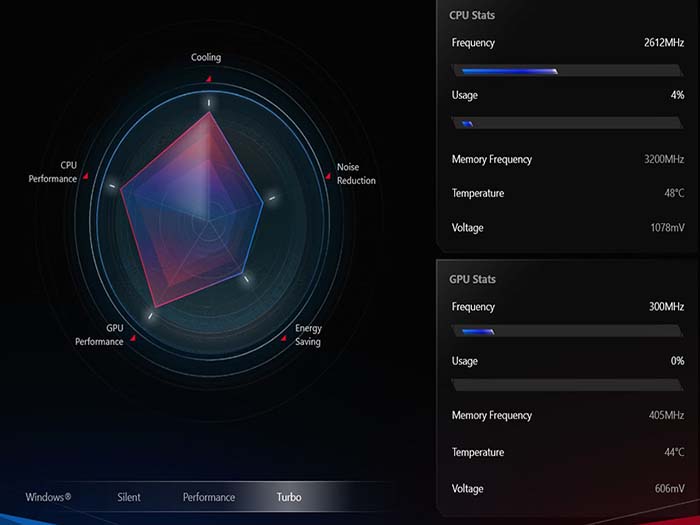
Task: Click the red marker beside Noise Reduction
Action: [328, 176]
